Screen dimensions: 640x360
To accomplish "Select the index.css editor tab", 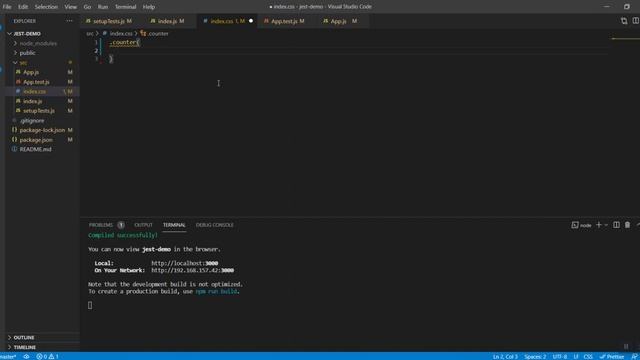I will tap(228, 21).
